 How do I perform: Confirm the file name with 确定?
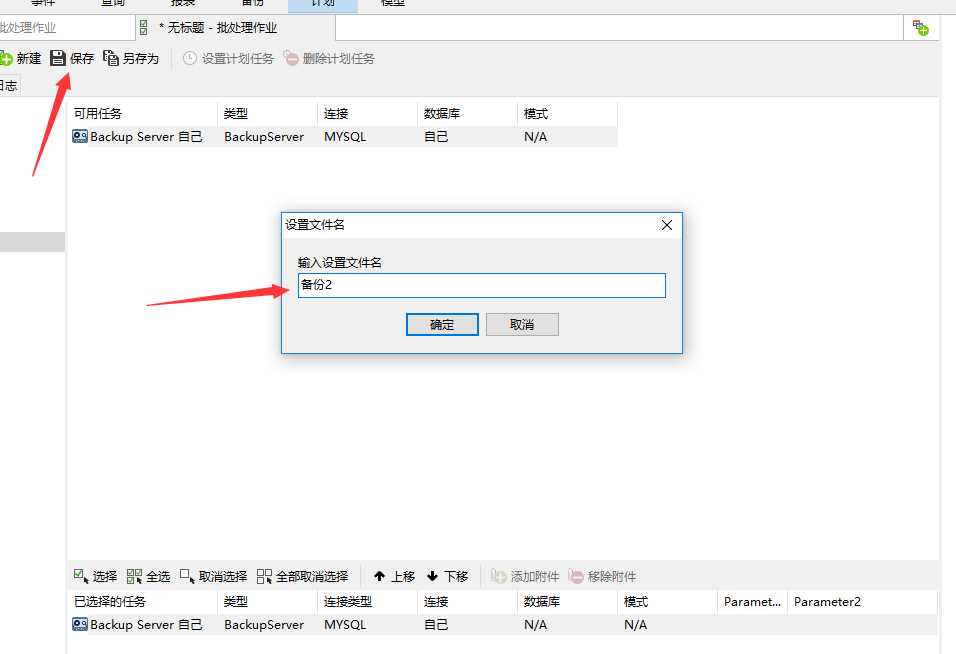pyautogui.click(x=442, y=324)
